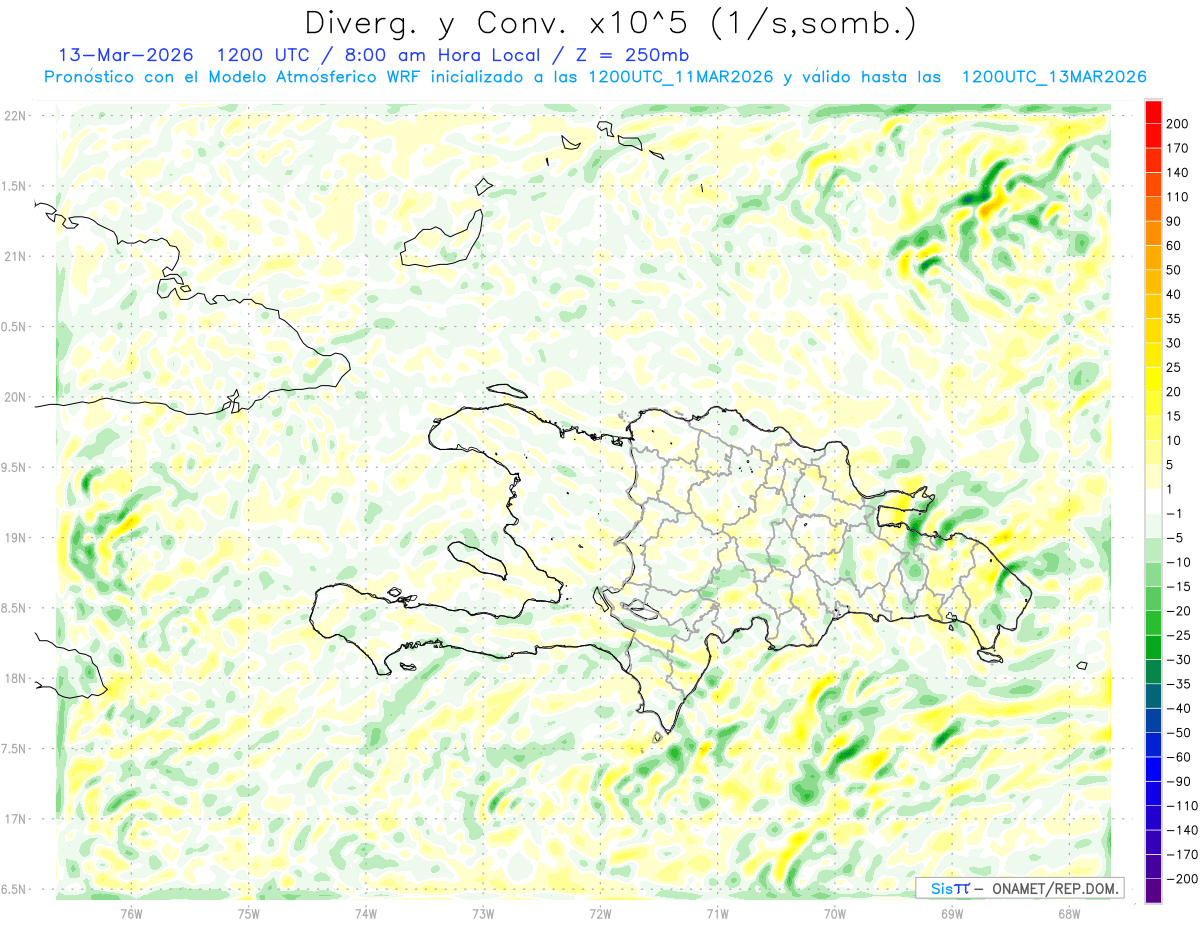Pick the bottommost purple color scale swatch
1200x927 pixels.
[x=1153, y=890]
